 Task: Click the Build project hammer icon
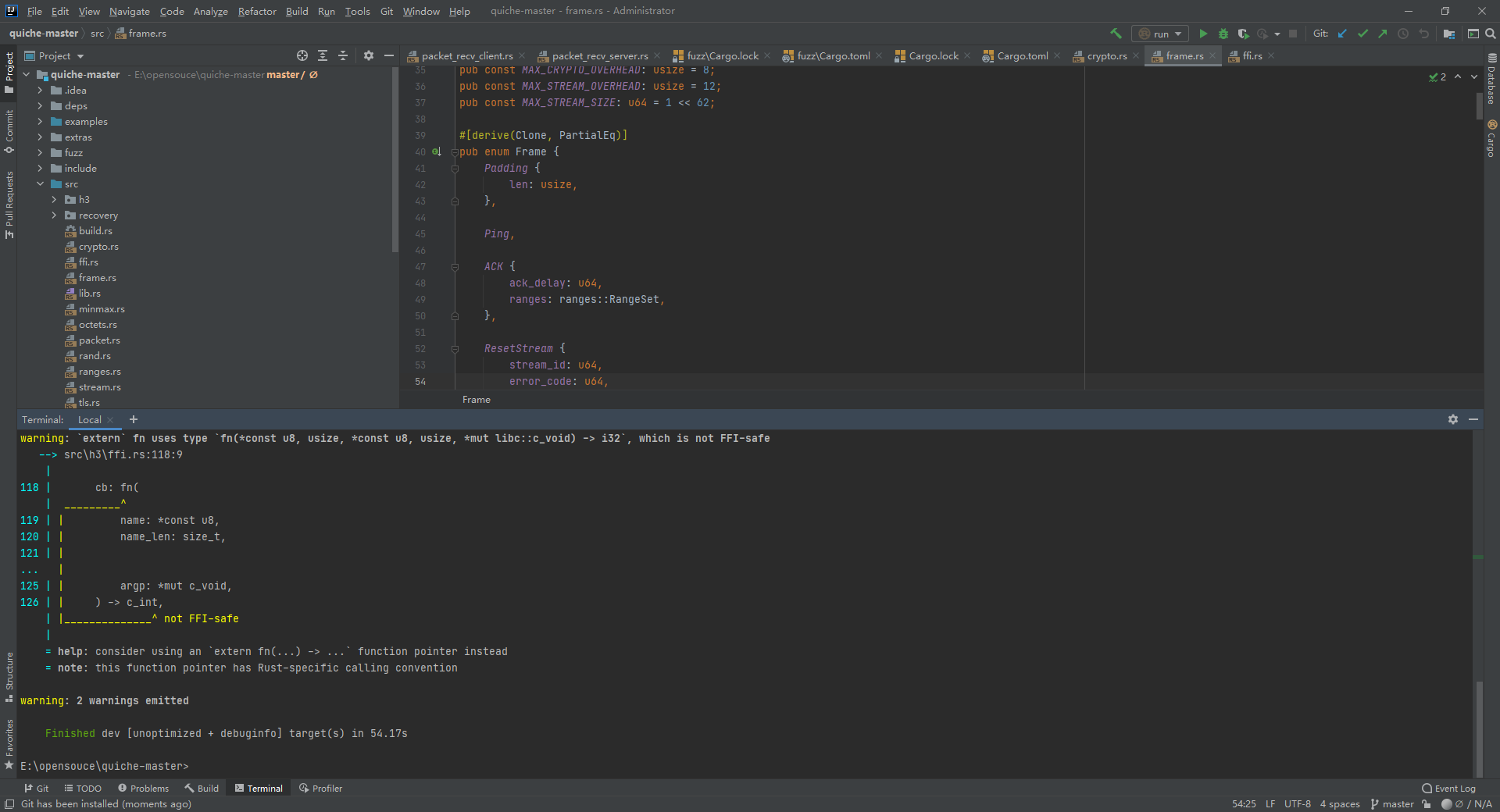[x=1116, y=34]
